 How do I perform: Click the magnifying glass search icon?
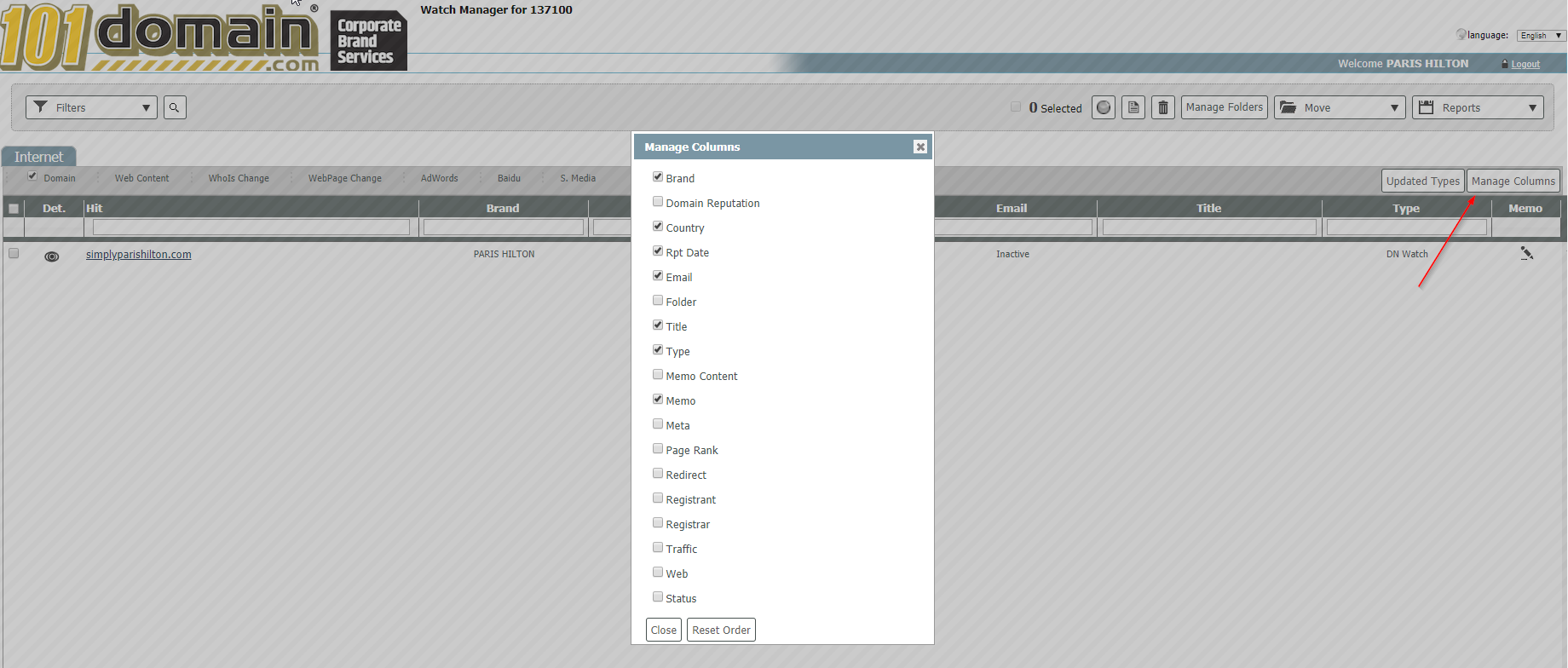coord(175,107)
